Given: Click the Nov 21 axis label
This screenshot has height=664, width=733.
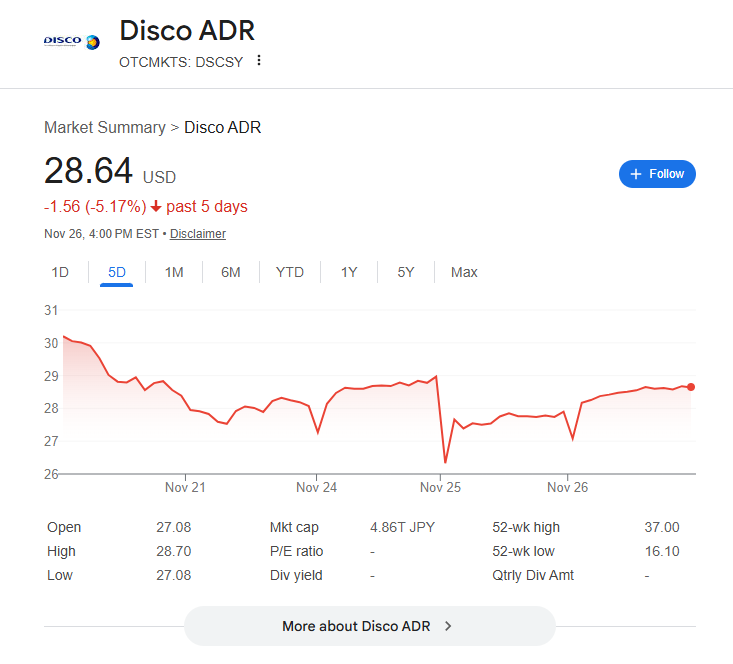Looking at the screenshot, I should click(x=185, y=487).
